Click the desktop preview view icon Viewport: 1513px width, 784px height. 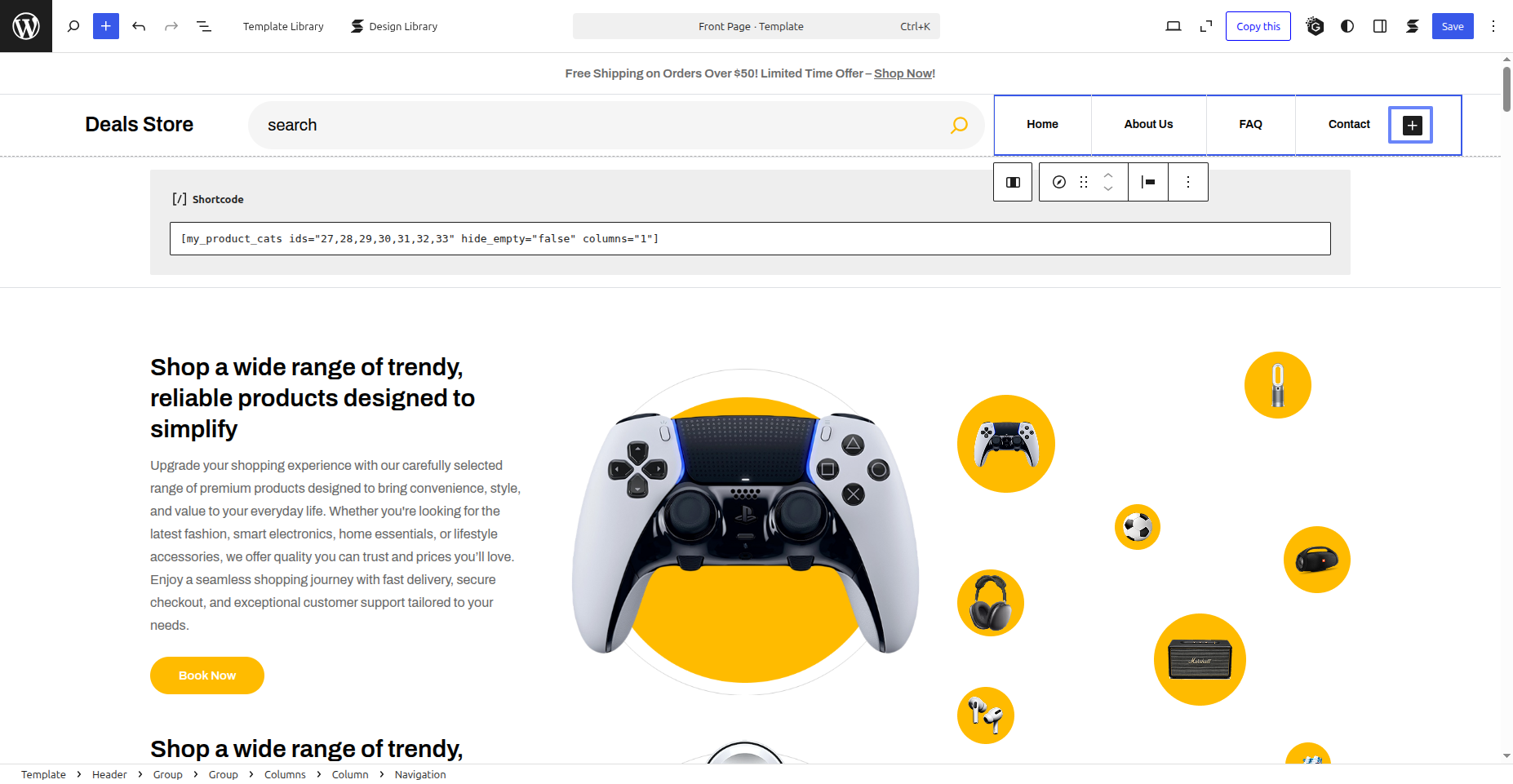click(x=1173, y=26)
